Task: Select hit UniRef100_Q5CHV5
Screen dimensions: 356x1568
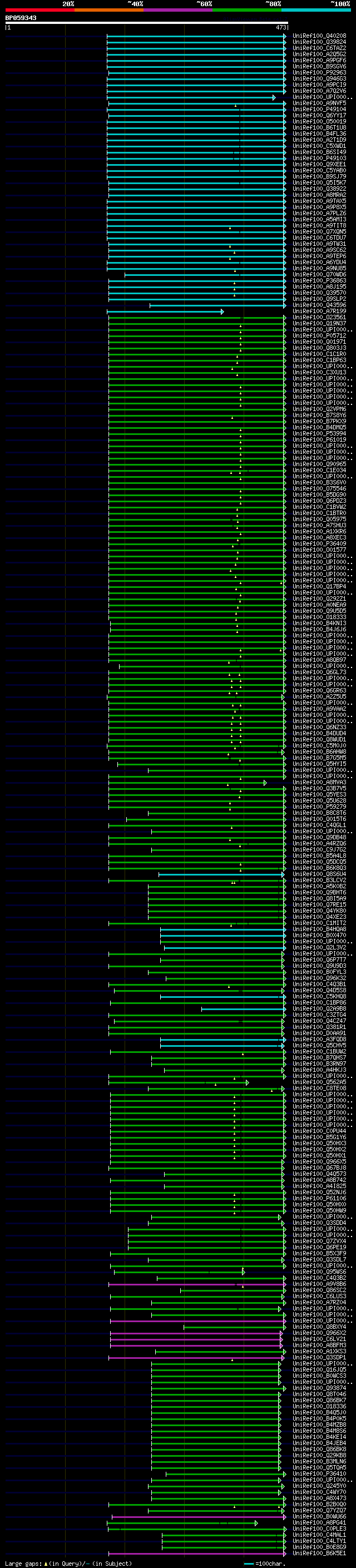Action: click(319, 1045)
